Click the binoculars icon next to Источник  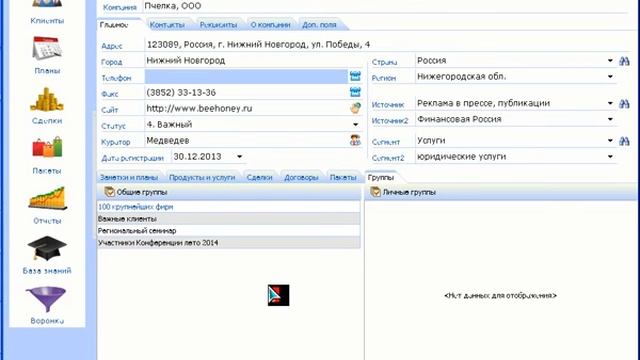click(624, 104)
